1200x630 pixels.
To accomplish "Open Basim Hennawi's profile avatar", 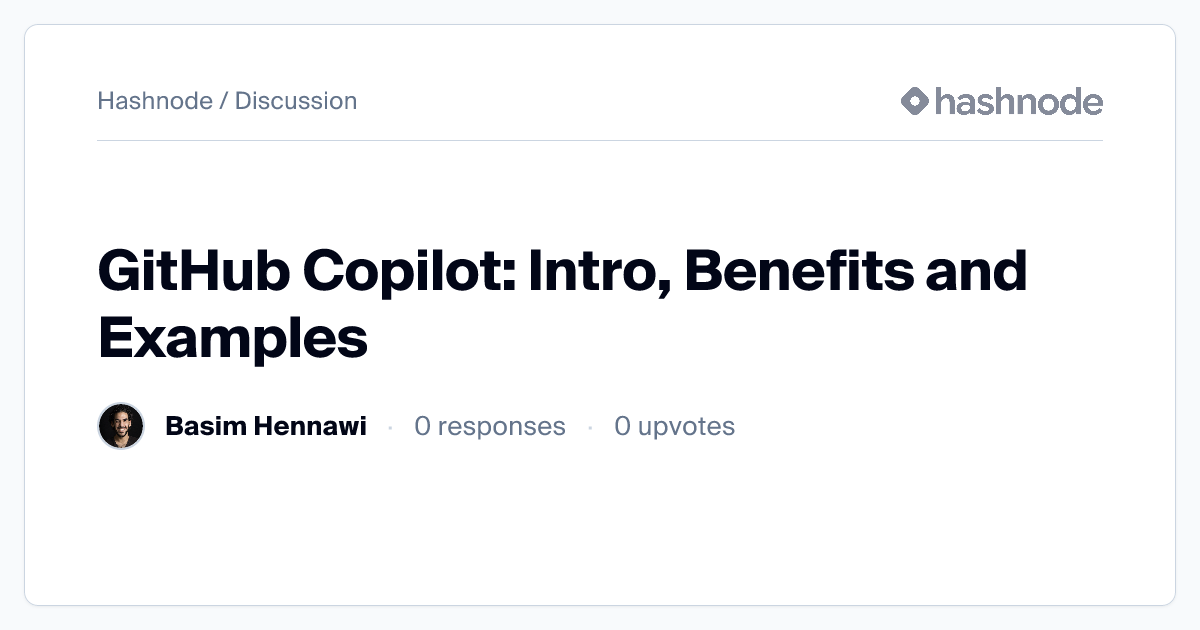I will [121, 427].
